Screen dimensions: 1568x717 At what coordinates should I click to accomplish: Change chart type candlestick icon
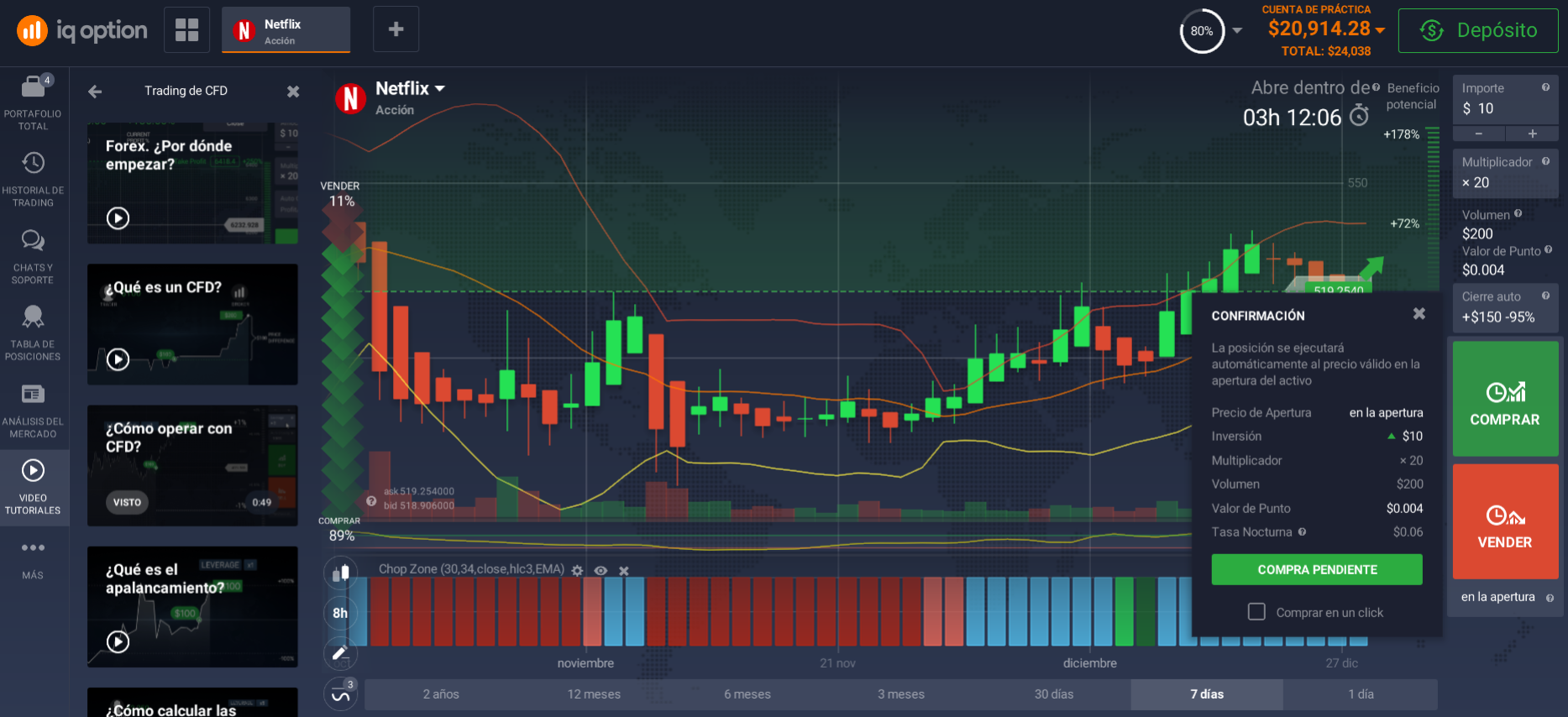340,573
